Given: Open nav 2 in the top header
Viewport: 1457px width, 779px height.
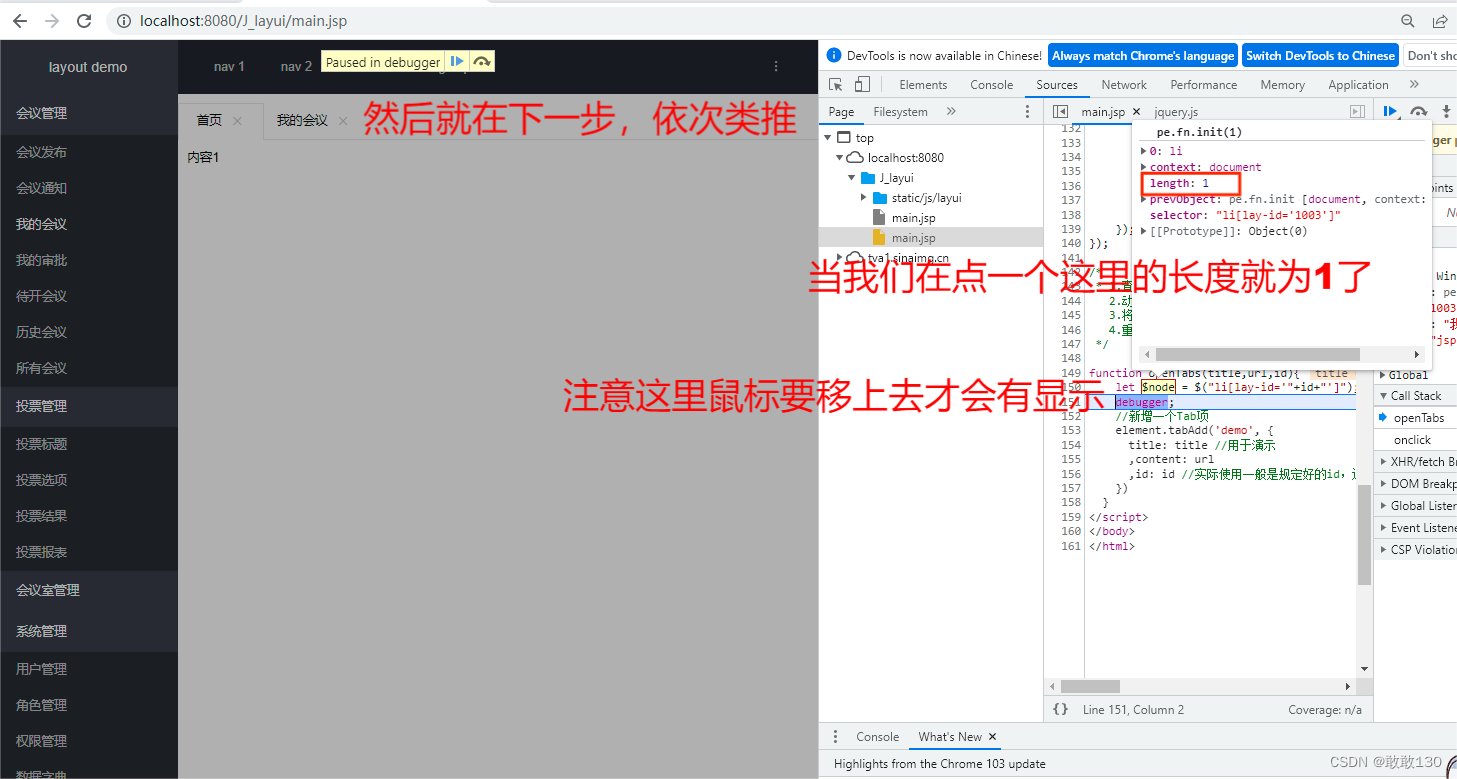Looking at the screenshot, I should (296, 66).
